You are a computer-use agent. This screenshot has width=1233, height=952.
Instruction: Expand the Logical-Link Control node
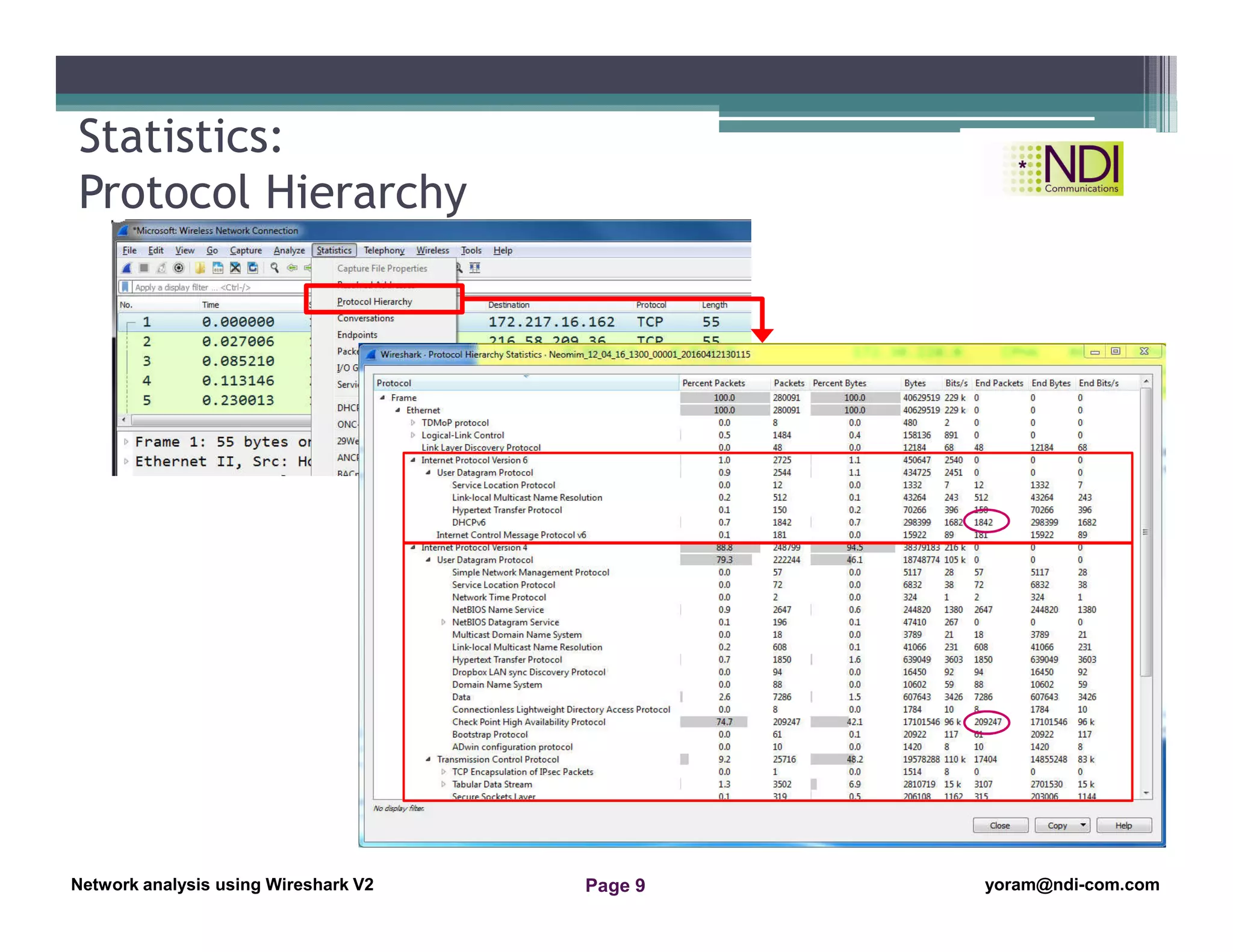click(x=413, y=435)
